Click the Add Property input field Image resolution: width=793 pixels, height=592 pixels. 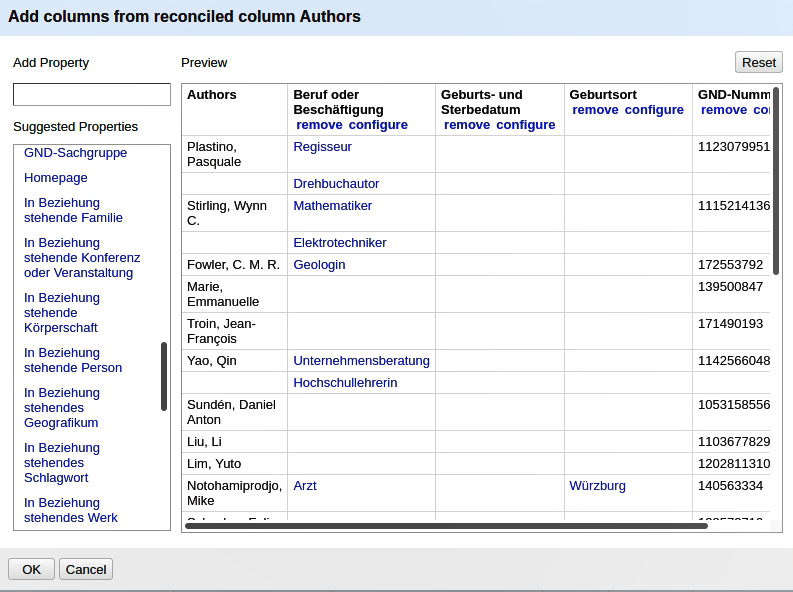pyautogui.click(x=92, y=95)
